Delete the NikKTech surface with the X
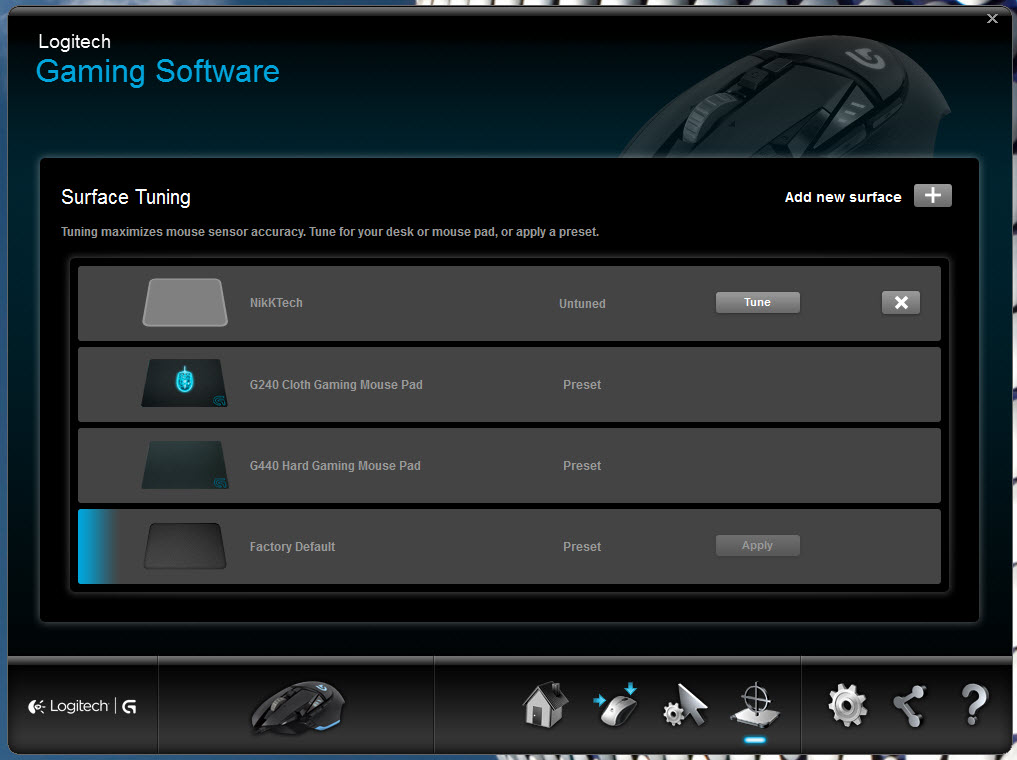The height and width of the screenshot is (760, 1017). 900,302
